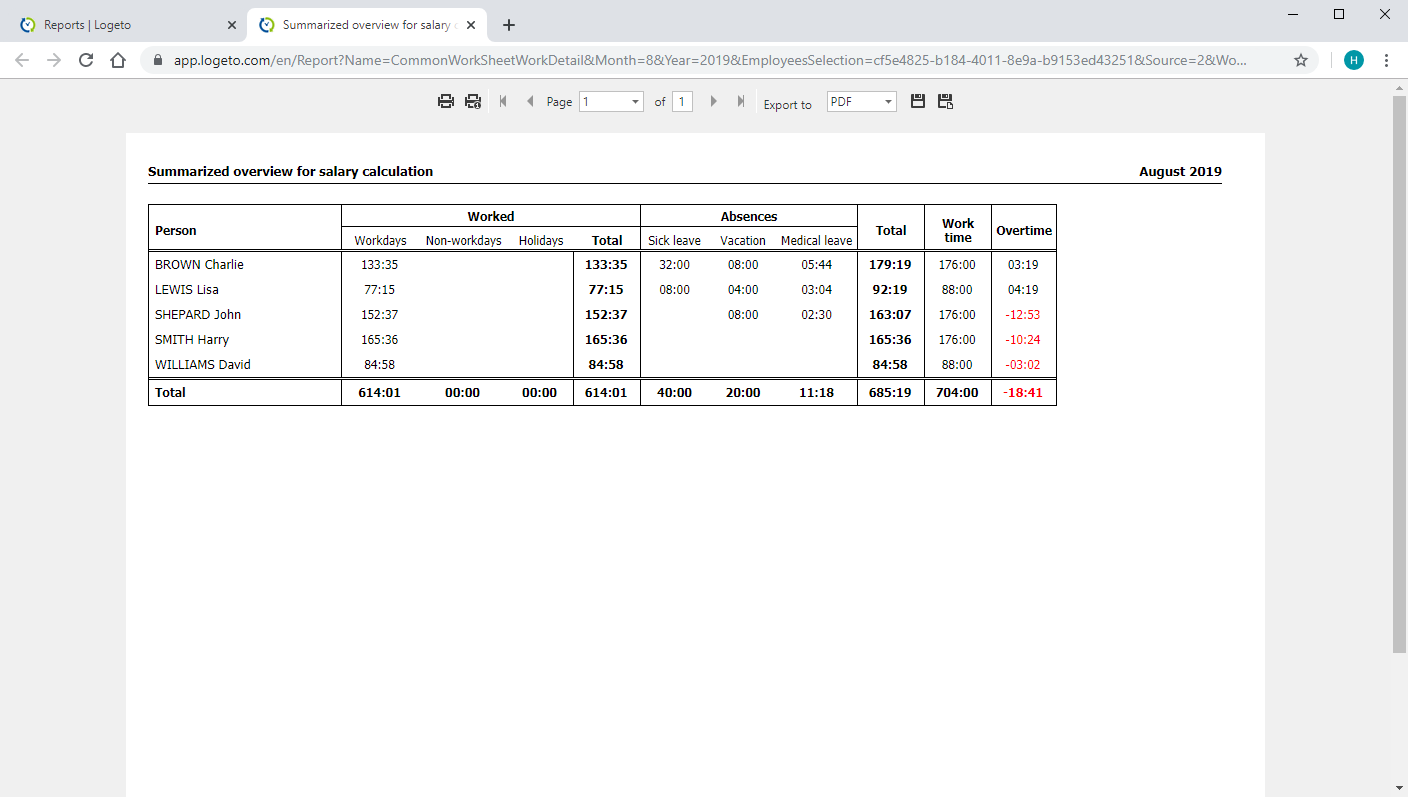Click the address bar URL
The height and width of the screenshot is (797, 1408).
[x=710, y=60]
